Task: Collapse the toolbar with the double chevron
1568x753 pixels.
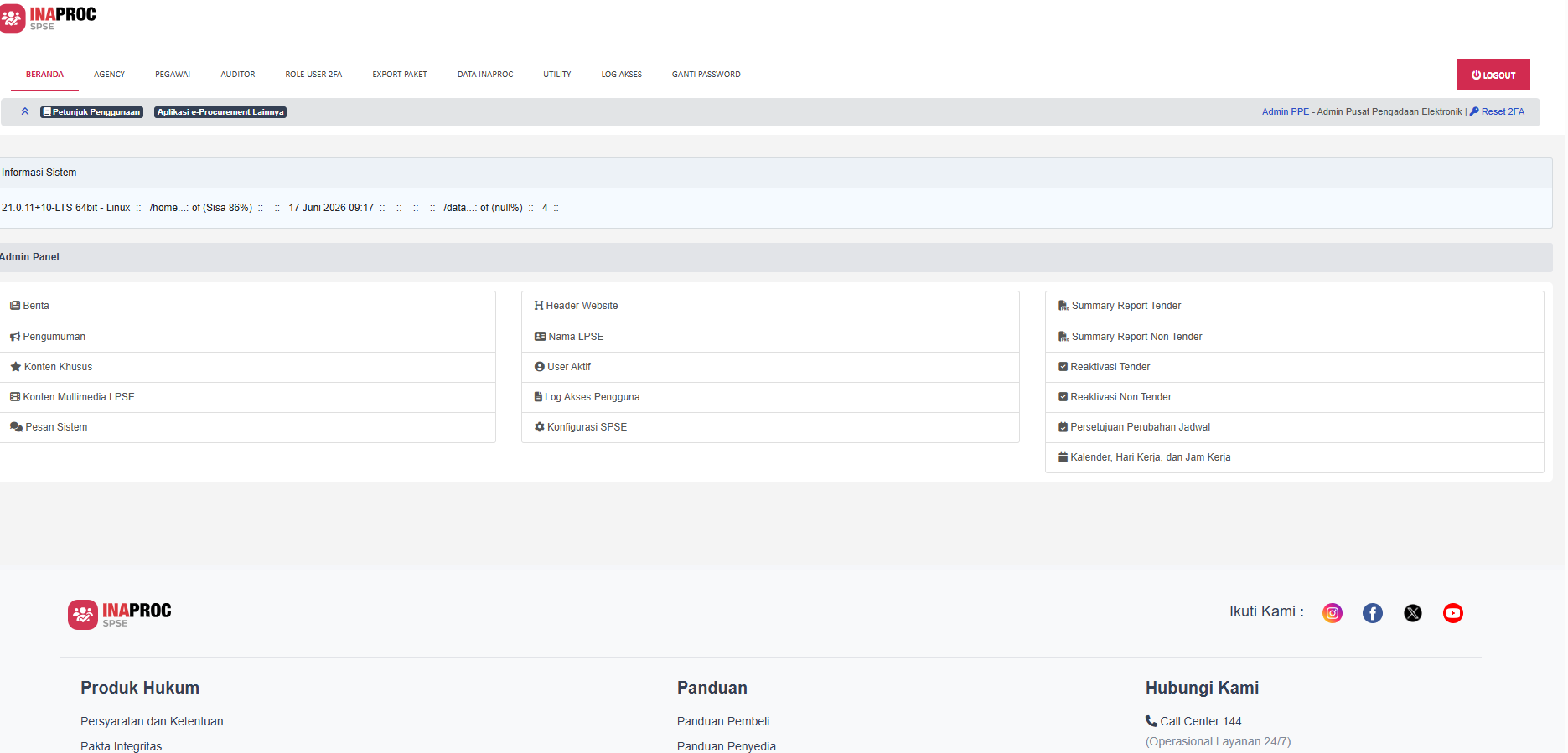Action: coord(25,111)
